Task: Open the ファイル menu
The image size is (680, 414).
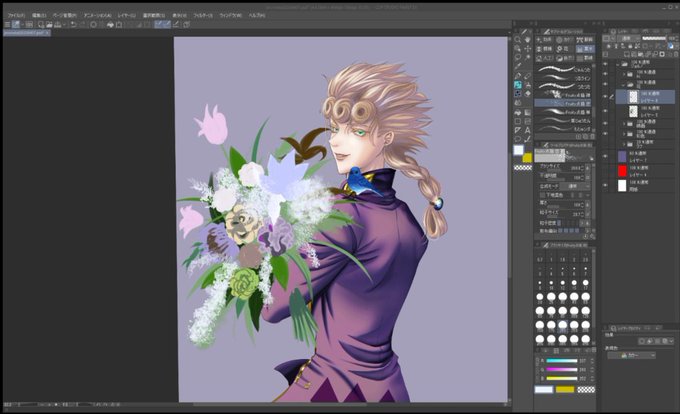Action: point(16,15)
